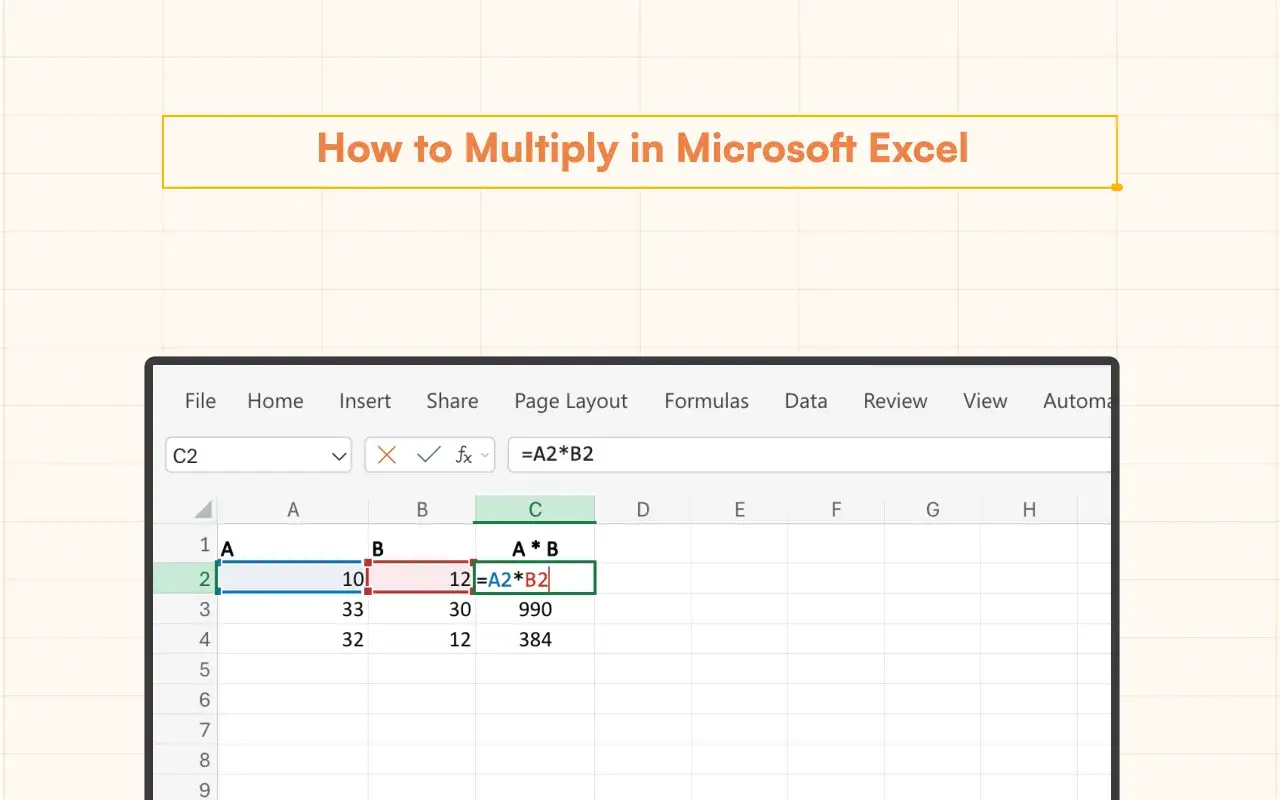Expand the Name Box dropdown arrow
1280x800 pixels.
point(338,456)
